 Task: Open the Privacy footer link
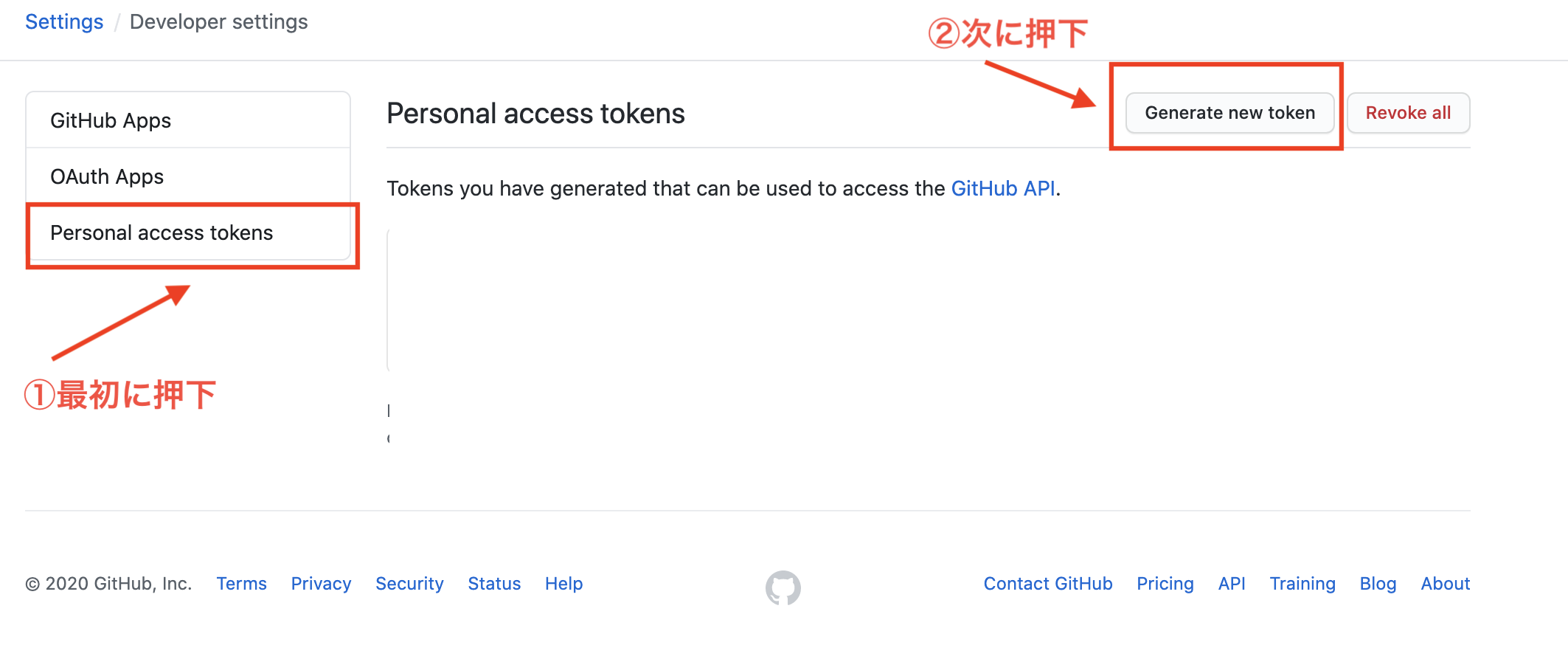click(321, 584)
